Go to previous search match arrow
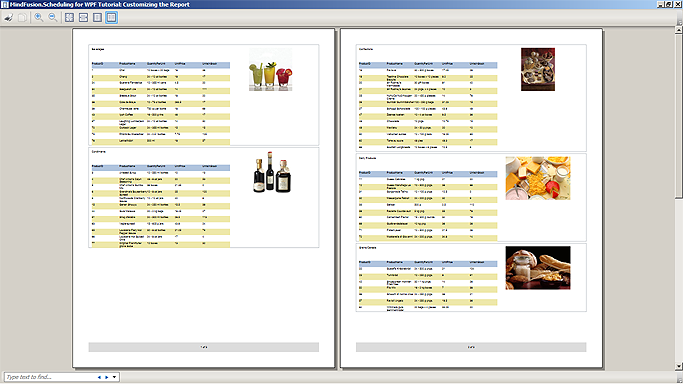The image size is (683, 384). [x=99, y=377]
